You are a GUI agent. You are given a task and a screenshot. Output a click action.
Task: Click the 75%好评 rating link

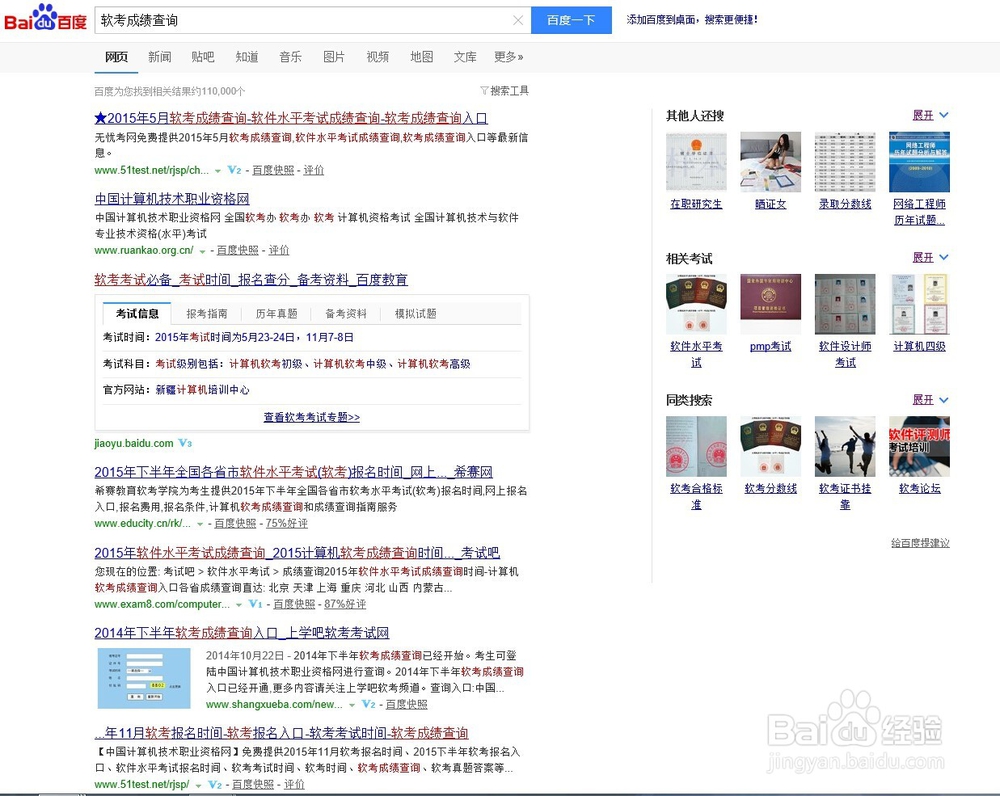pyautogui.click(x=286, y=523)
